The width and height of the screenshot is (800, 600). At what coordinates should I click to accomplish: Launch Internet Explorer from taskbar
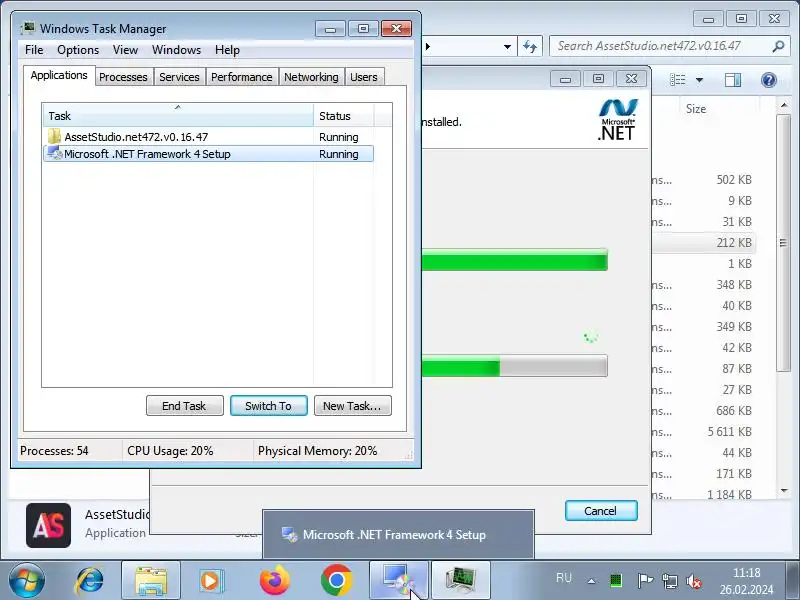90,580
